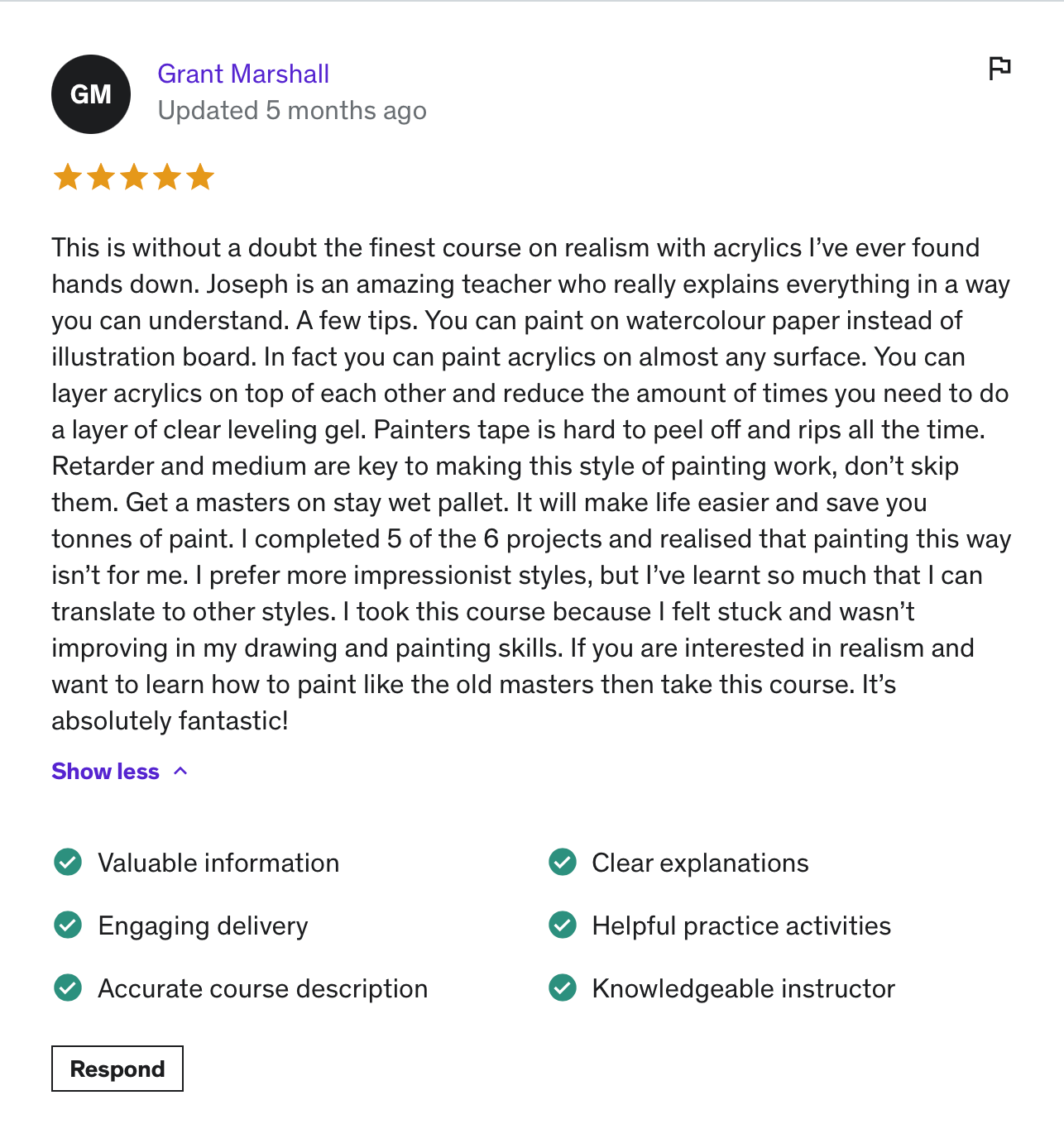Viewport: 1064px width, 1143px height.
Task: Click Accurate course description checkmark
Action: point(68,988)
